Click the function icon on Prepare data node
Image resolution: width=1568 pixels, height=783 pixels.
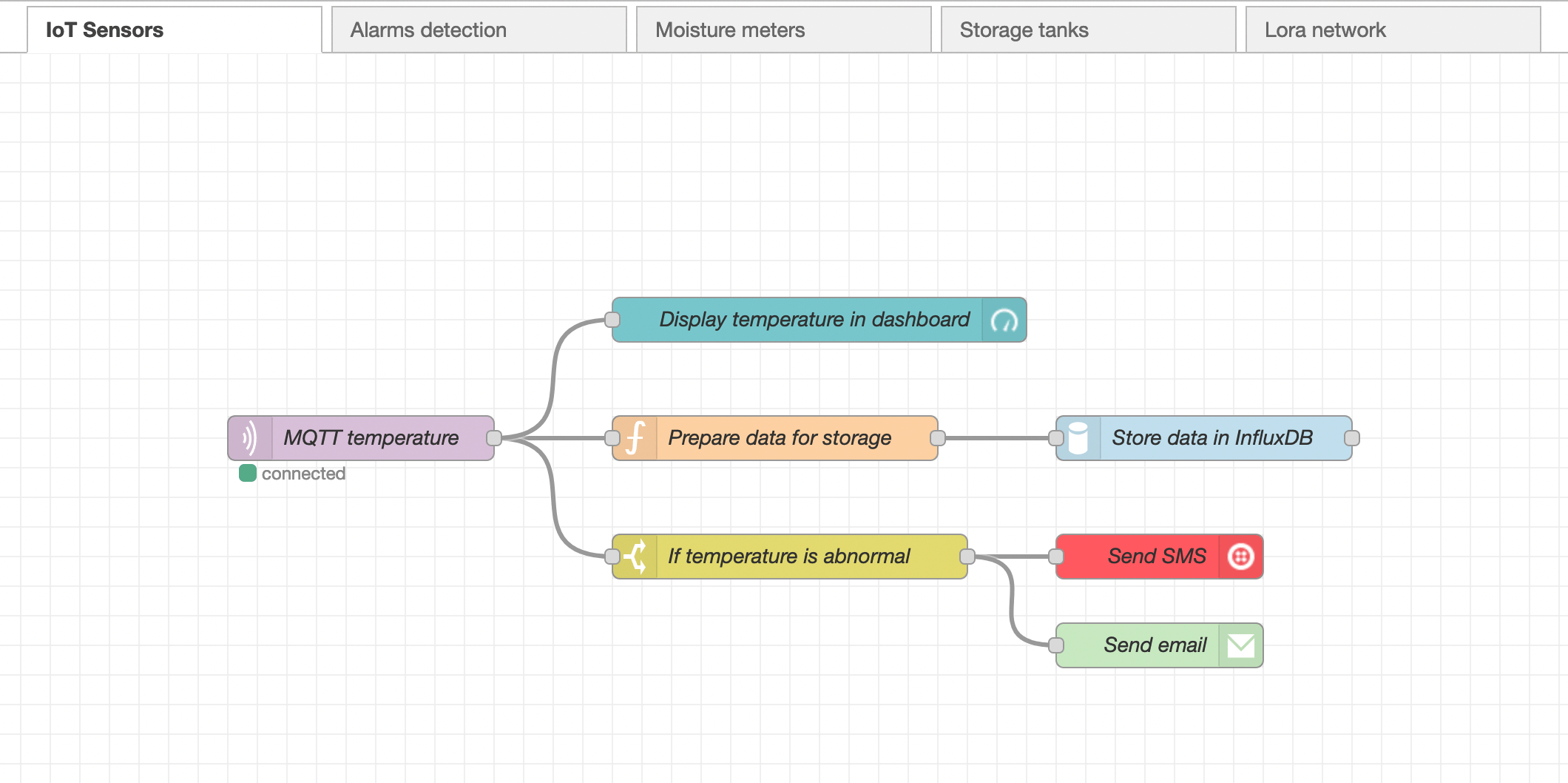click(x=635, y=438)
